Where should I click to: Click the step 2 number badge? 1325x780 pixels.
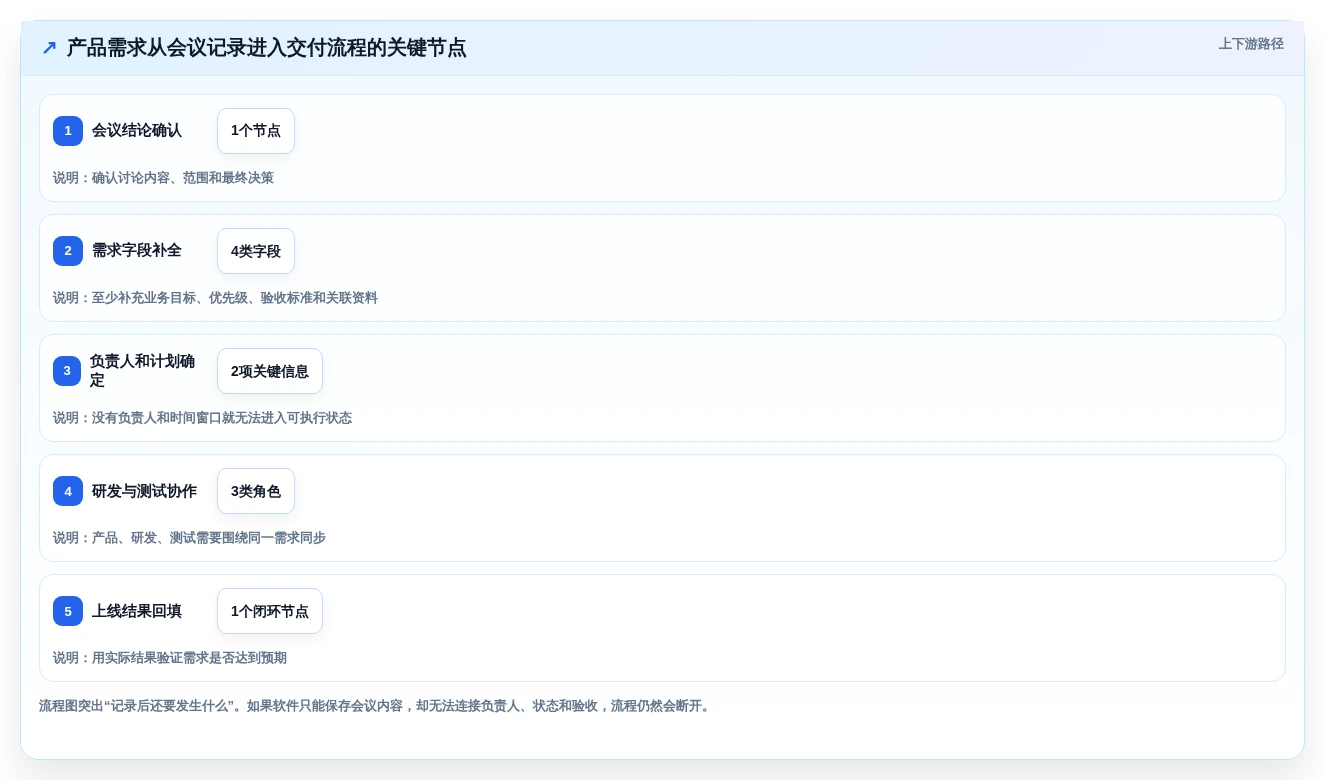[68, 251]
